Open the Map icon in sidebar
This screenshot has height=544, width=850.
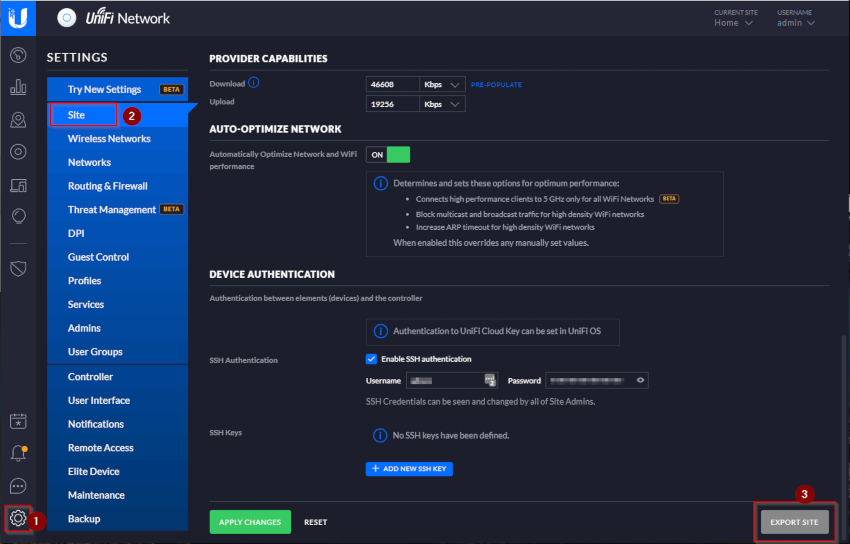tap(18, 120)
